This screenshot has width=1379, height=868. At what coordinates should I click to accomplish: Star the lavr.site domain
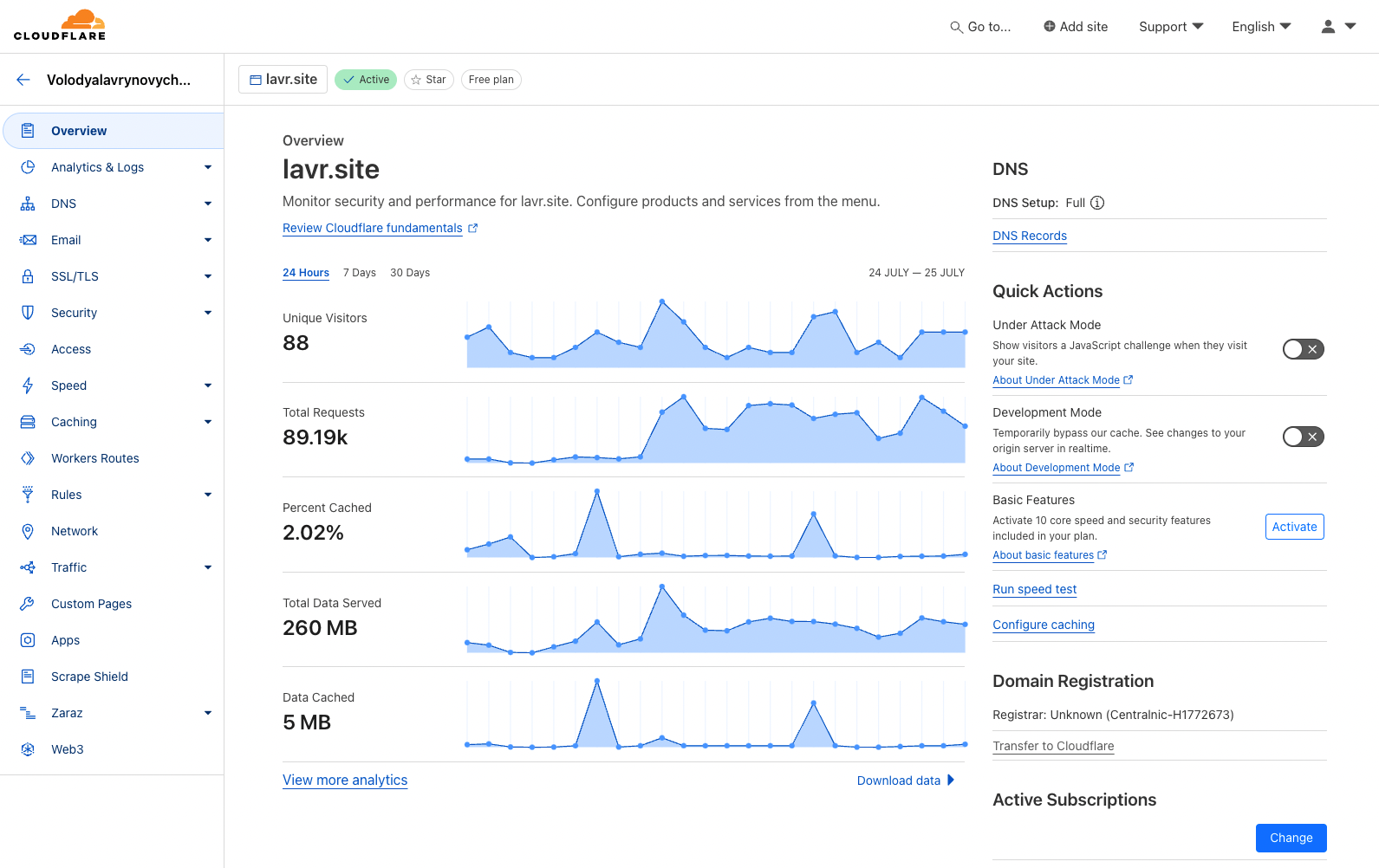tap(428, 80)
